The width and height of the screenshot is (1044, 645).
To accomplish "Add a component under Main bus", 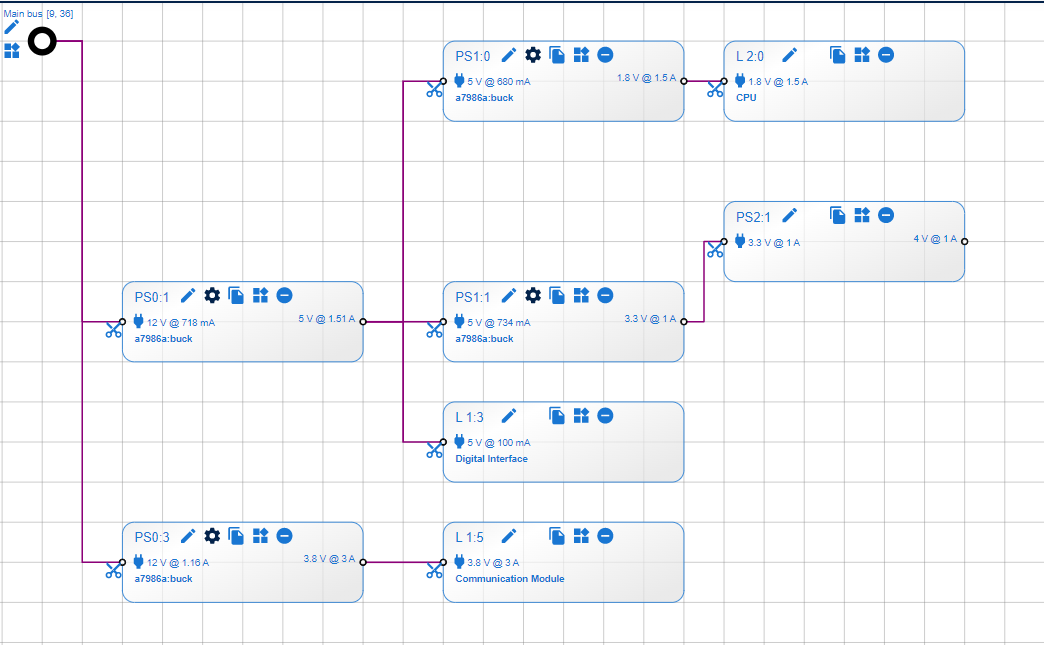I will (11, 51).
